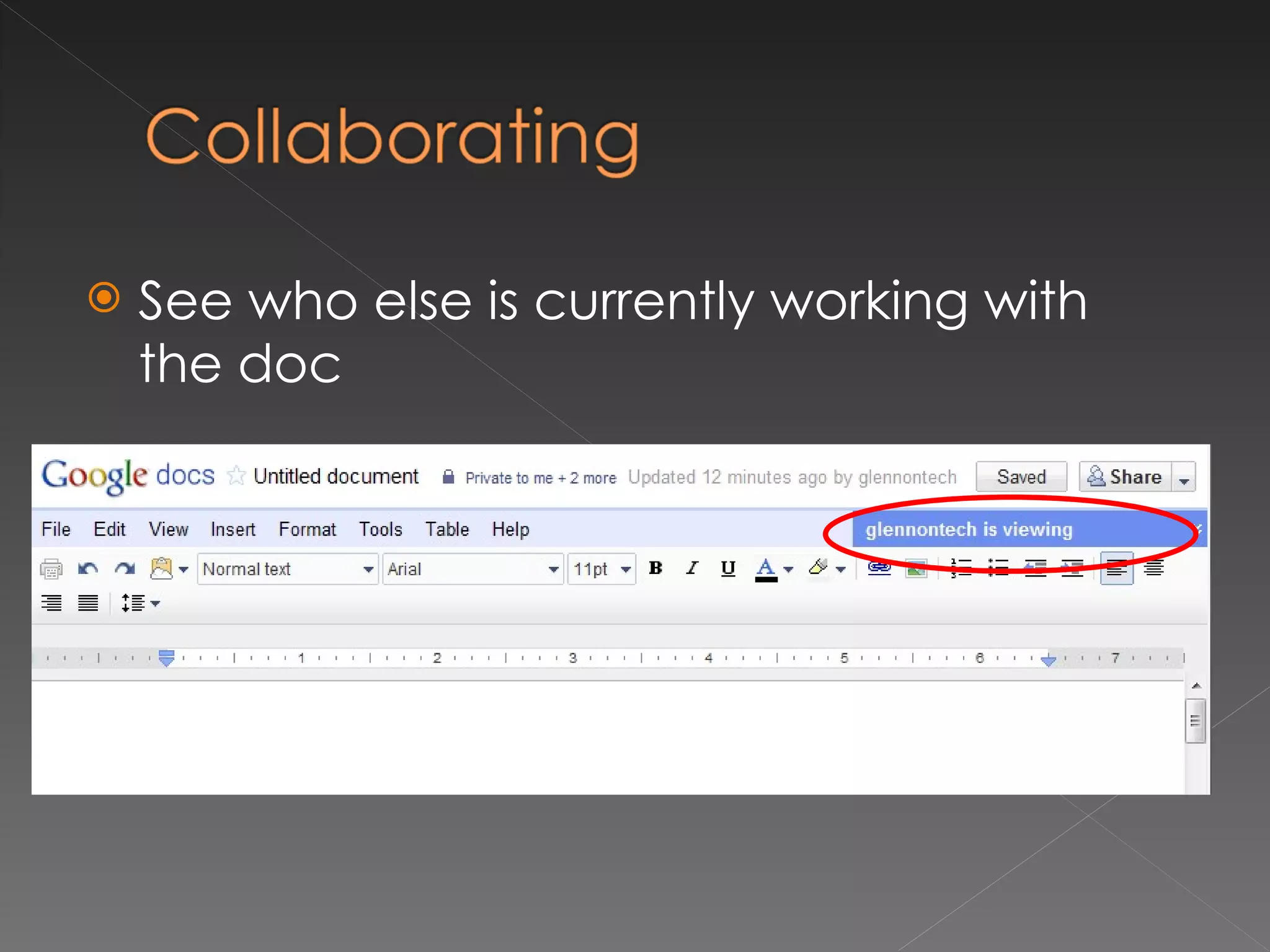Viewport: 1270px width, 952px height.
Task: Click the highlight color marker icon
Action: (819, 567)
